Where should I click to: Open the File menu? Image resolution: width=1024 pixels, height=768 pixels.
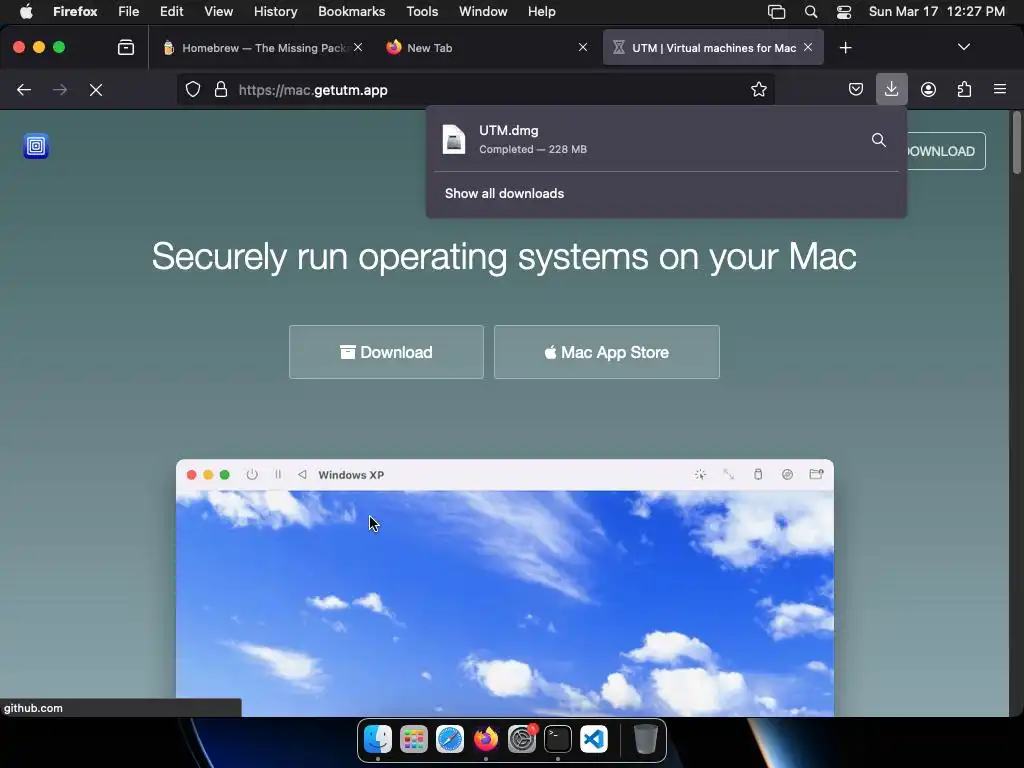[129, 12]
